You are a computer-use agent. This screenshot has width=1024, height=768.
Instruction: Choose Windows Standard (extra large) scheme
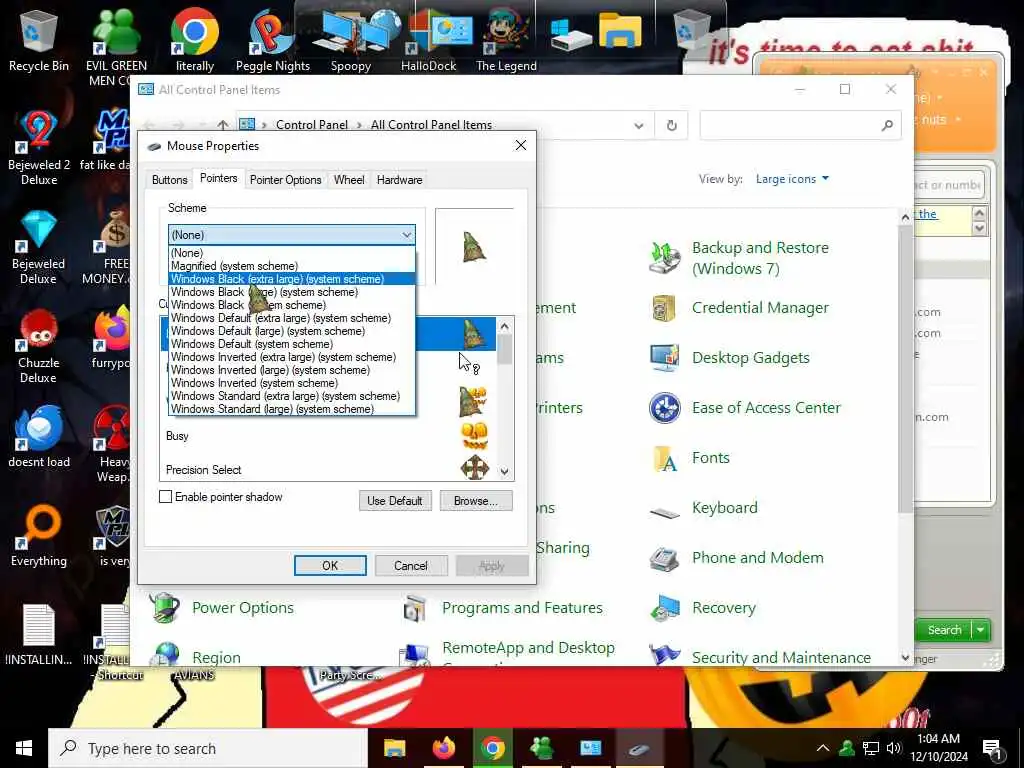click(291, 396)
